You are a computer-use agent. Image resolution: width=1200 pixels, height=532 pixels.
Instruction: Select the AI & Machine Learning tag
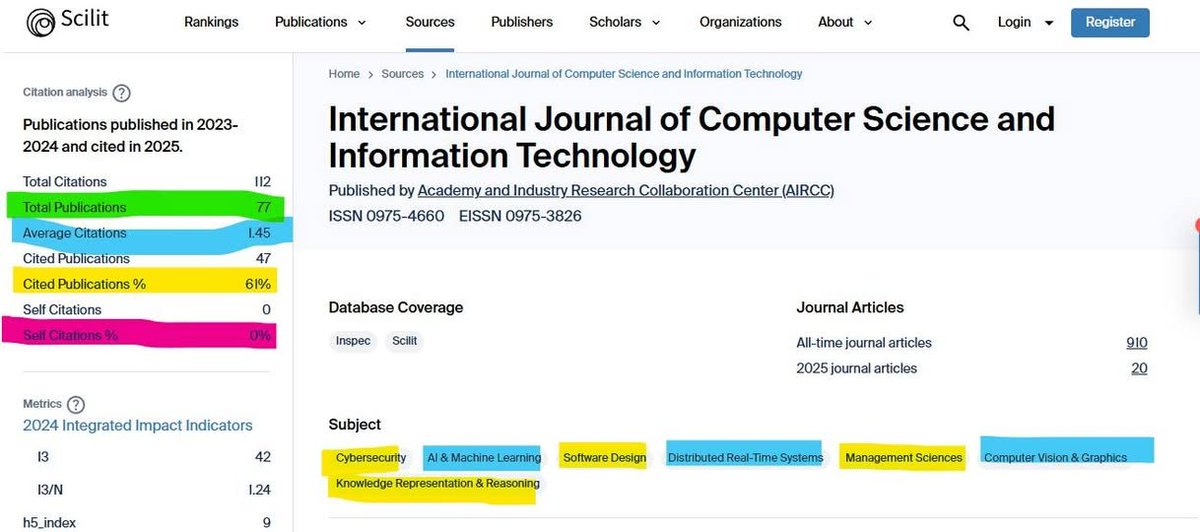pos(484,458)
